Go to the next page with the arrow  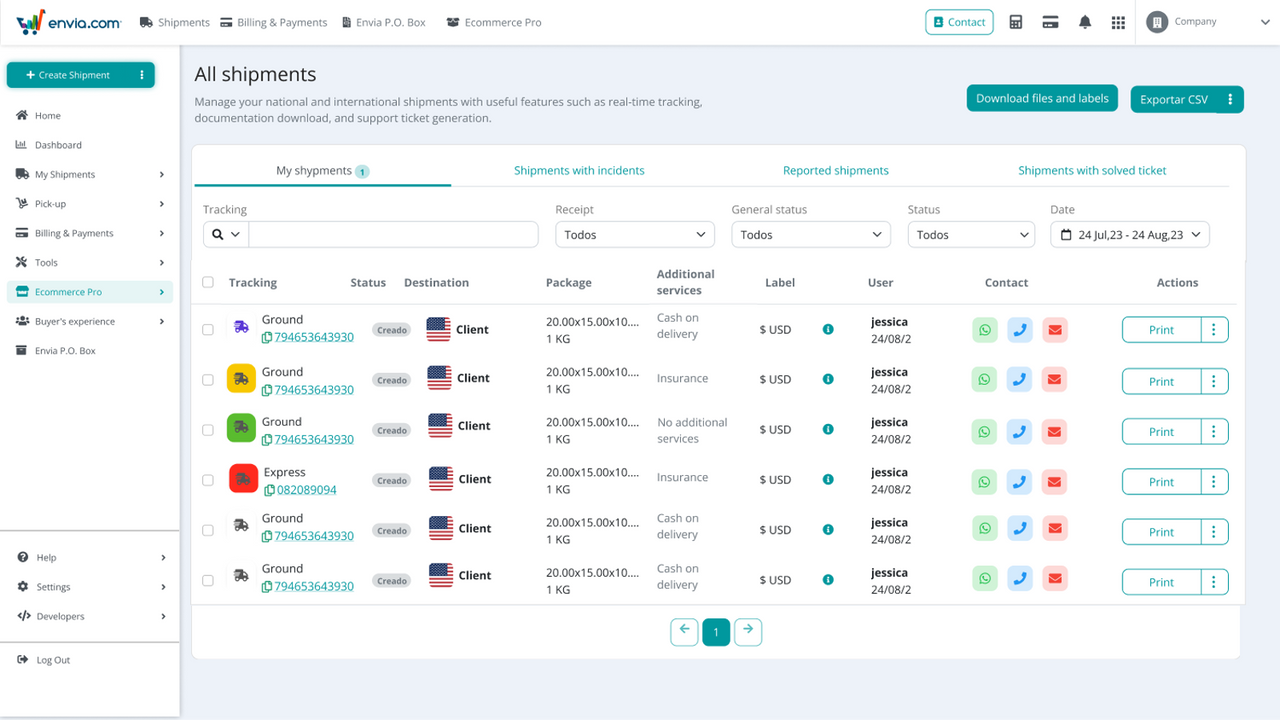(748, 631)
